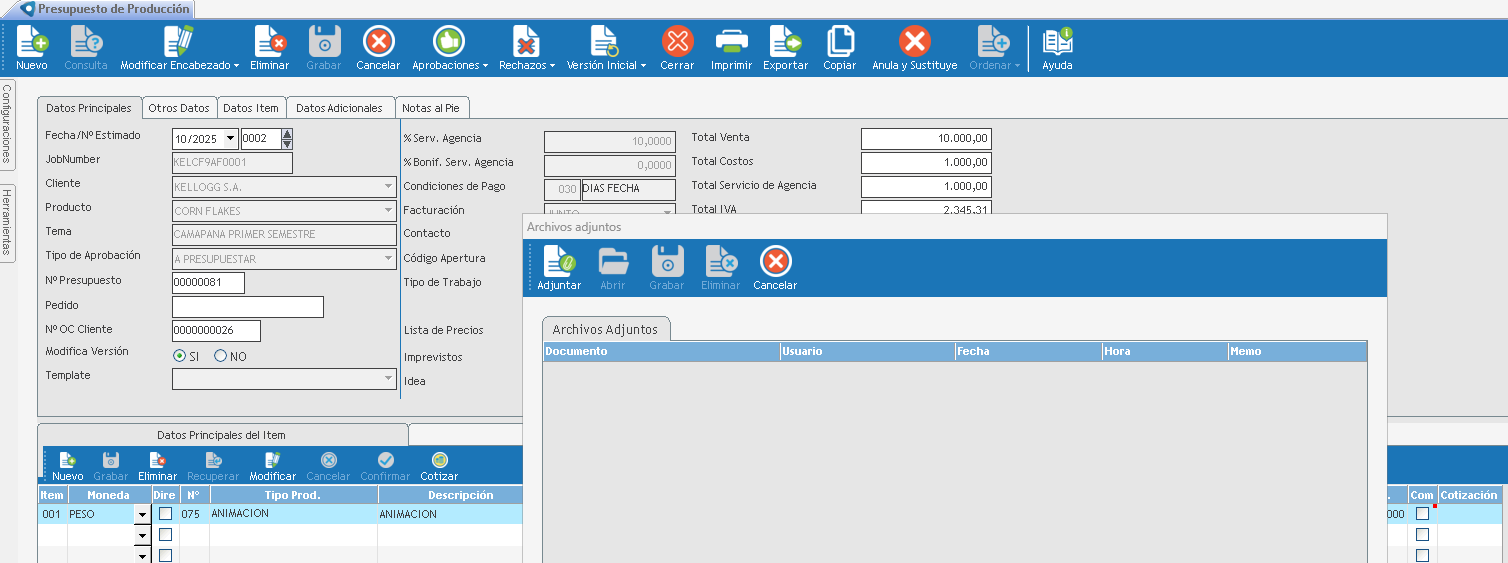Select ANIMACION description cell in item 001

click(450, 514)
